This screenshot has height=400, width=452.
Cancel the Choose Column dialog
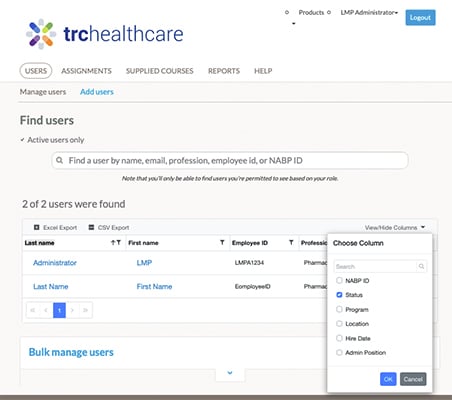413,379
